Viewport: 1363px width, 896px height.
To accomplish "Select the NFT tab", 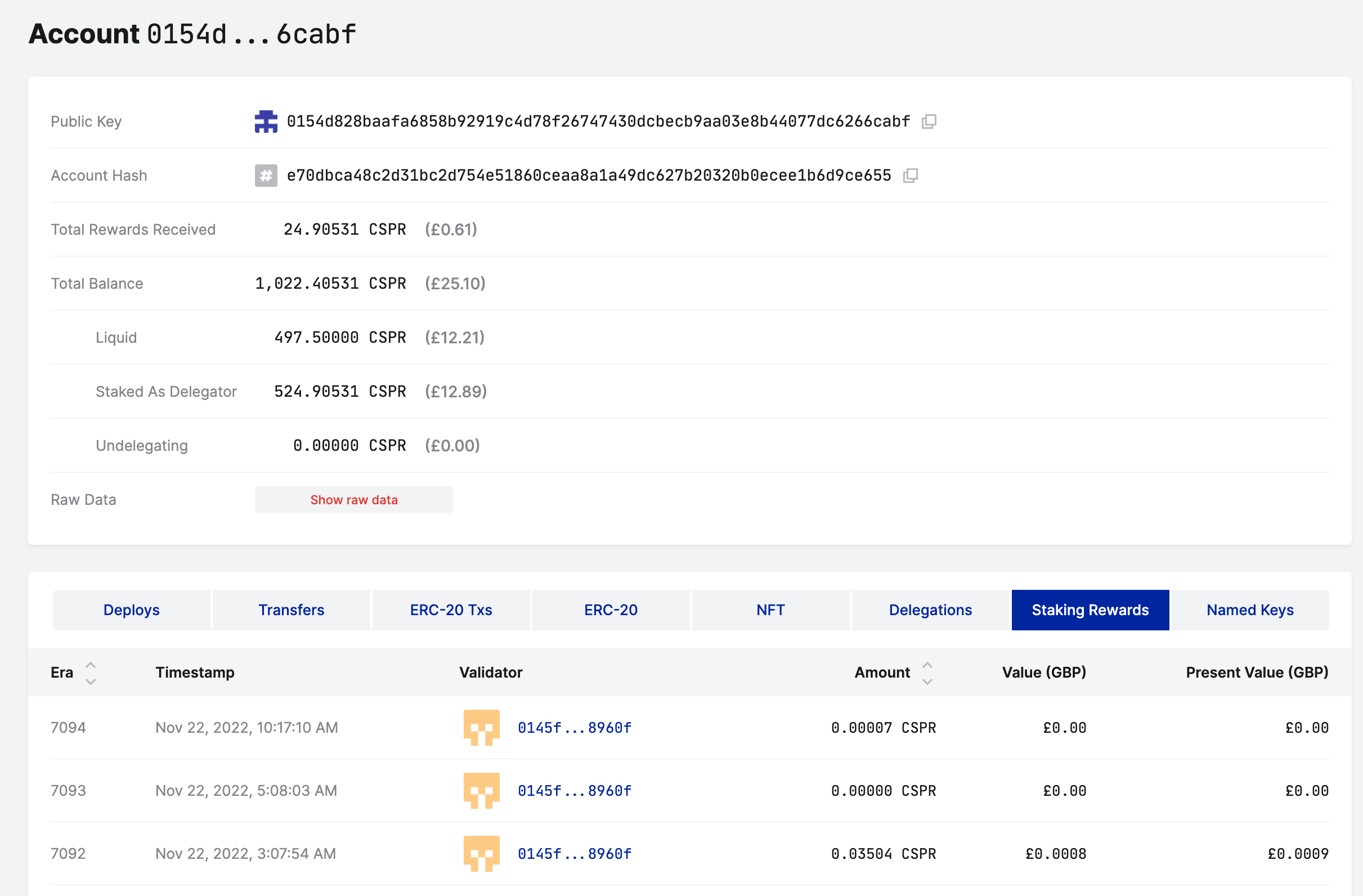I will [x=770, y=610].
